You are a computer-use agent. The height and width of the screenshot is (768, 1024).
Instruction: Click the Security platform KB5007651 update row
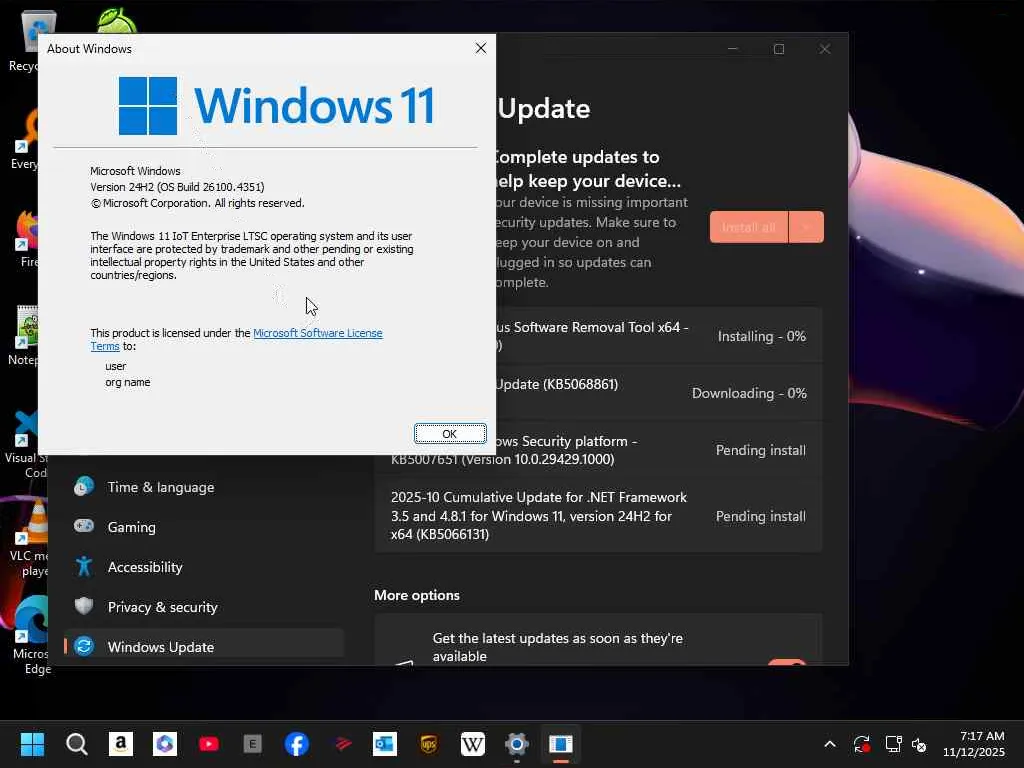[598, 451]
